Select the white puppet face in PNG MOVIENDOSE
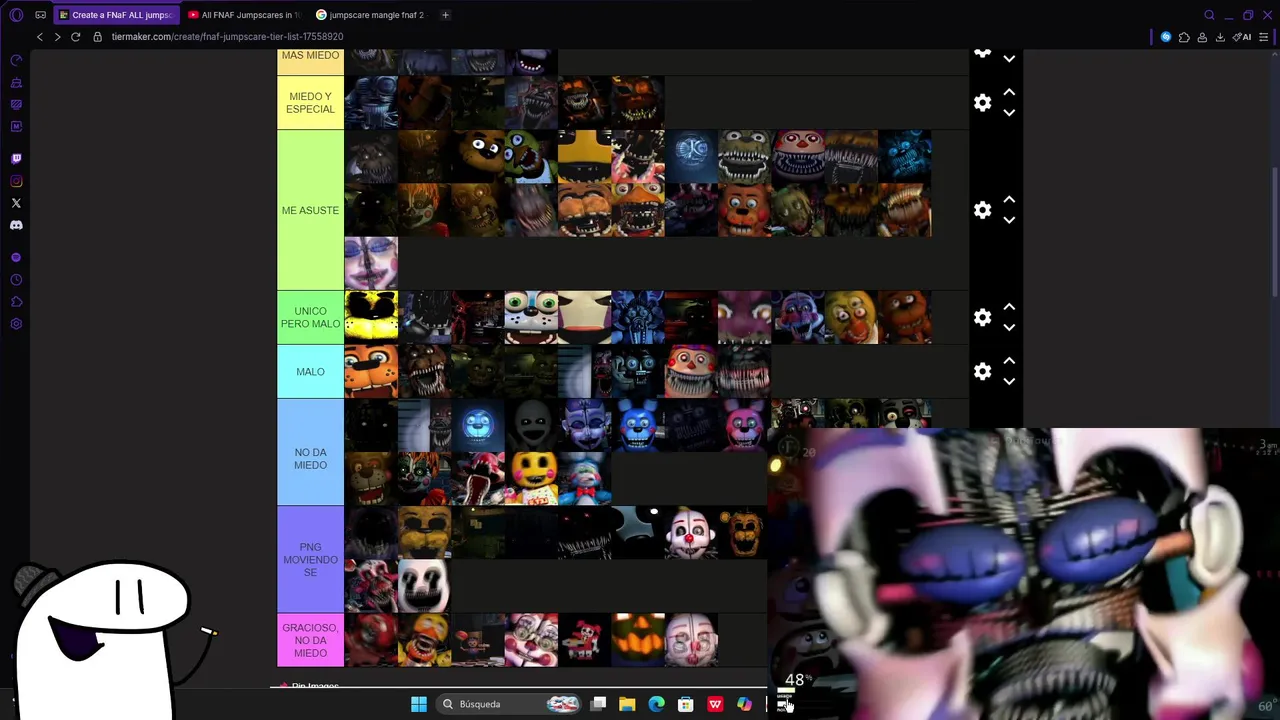This screenshot has width=1280, height=720. pyautogui.click(x=424, y=586)
